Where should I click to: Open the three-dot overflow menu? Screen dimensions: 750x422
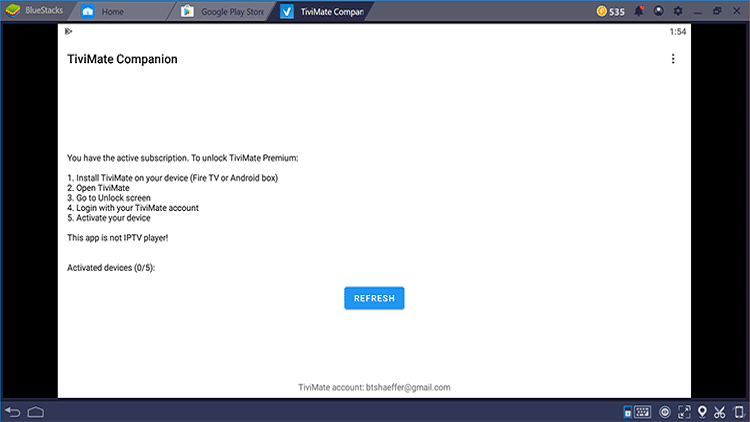click(x=673, y=59)
